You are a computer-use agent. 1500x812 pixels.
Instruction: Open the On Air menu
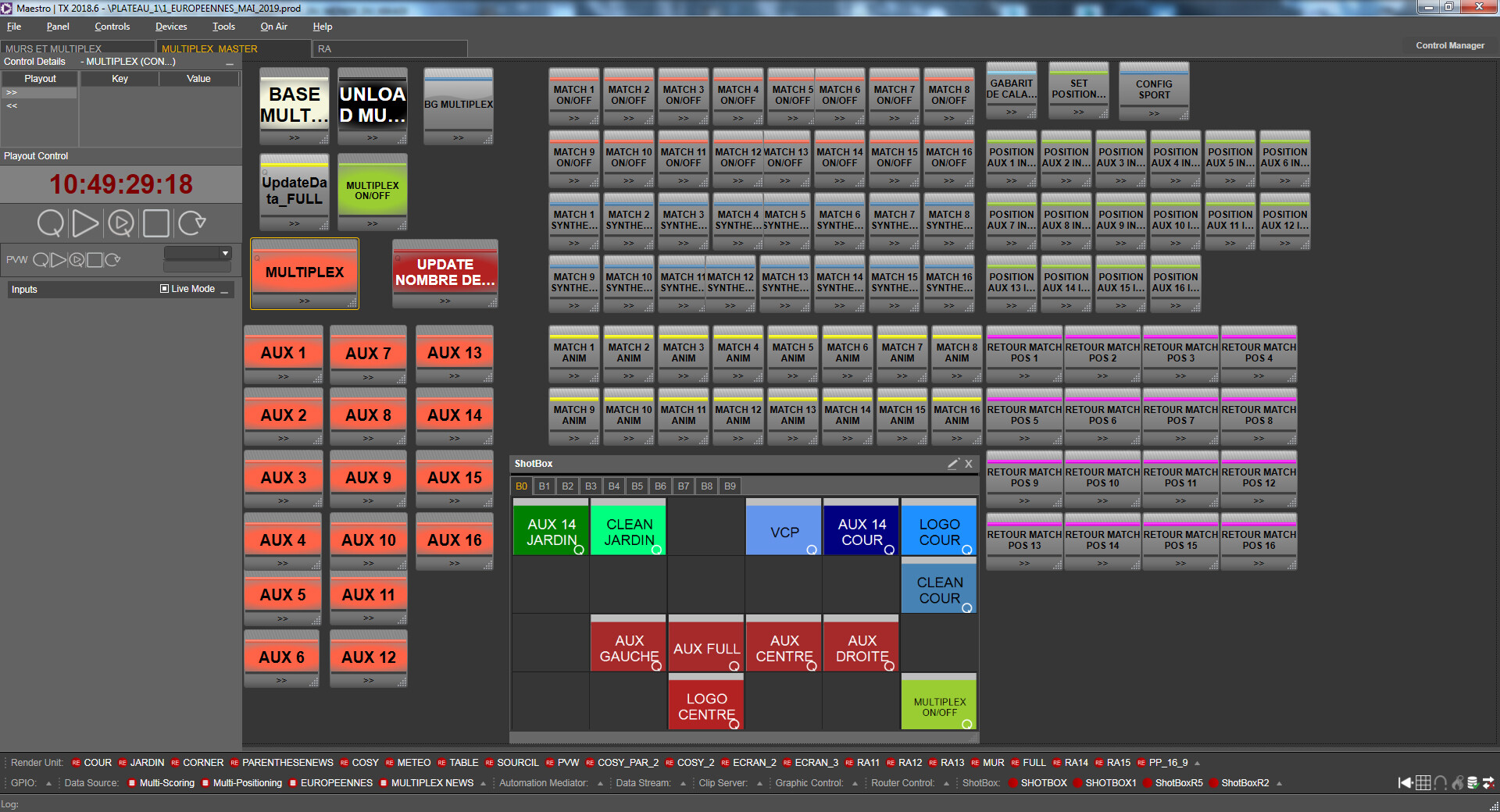coord(273,27)
